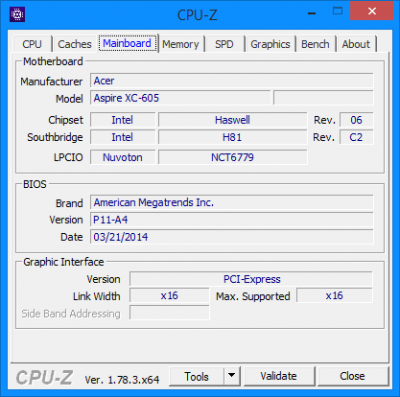Click the BIOS date 03/21/2014
The image size is (400, 397).
point(232,237)
